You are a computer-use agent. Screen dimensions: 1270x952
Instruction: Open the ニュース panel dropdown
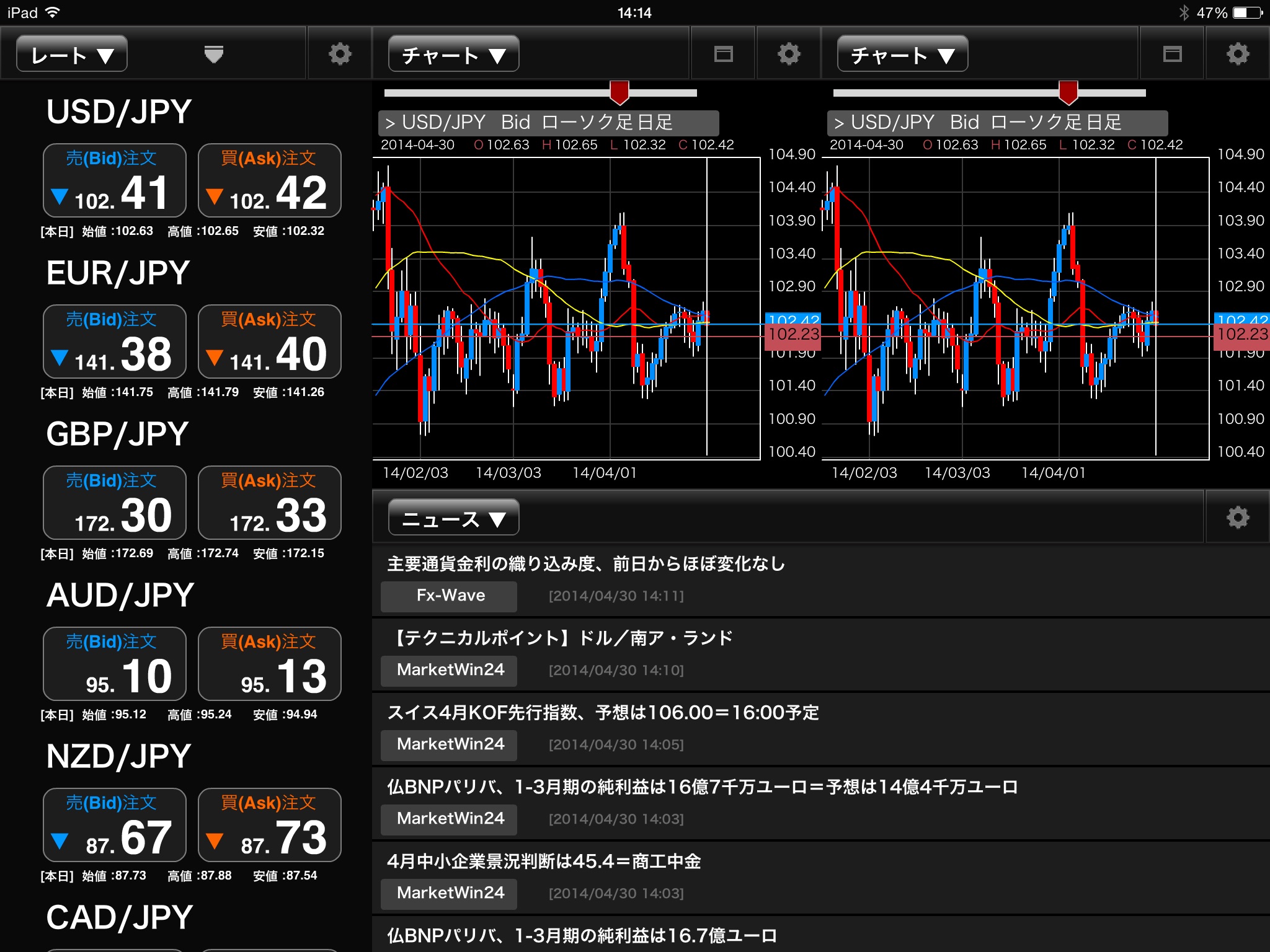[x=453, y=518]
